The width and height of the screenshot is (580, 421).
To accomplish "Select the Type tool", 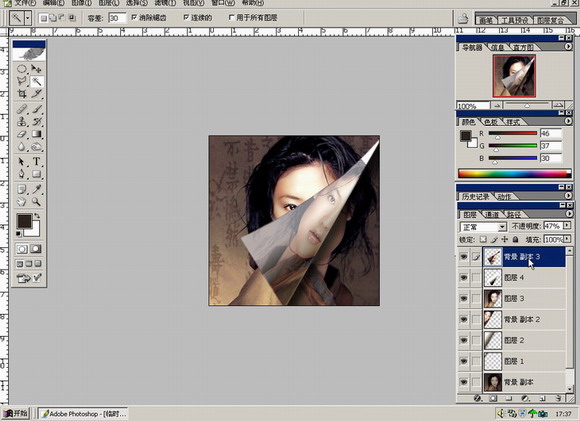I will (x=36, y=162).
